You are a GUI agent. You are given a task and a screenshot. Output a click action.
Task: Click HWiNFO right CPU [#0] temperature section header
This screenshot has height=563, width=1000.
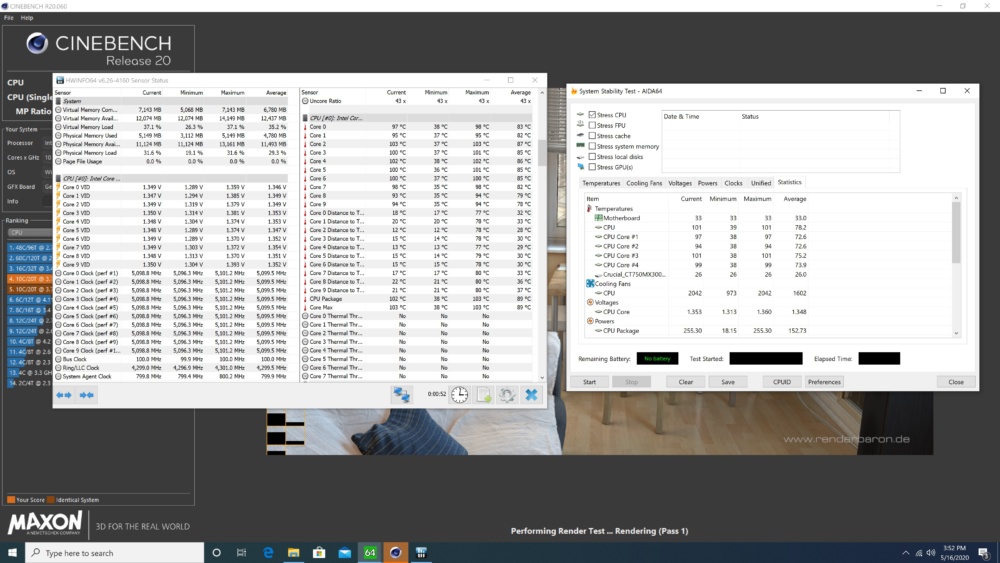click(x=418, y=118)
